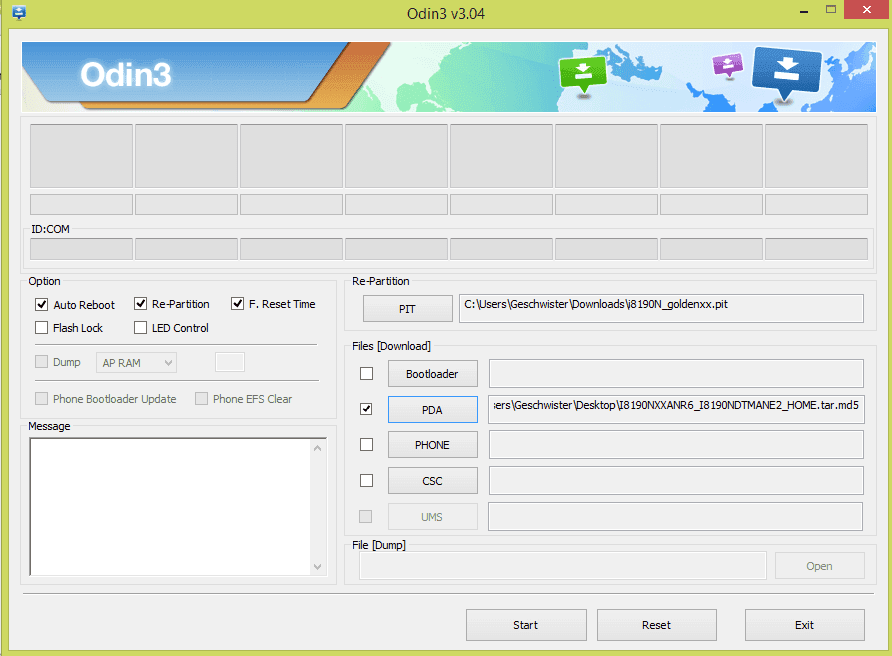Click the CSC file button
Screen dimensions: 892x656
[x=432, y=481]
